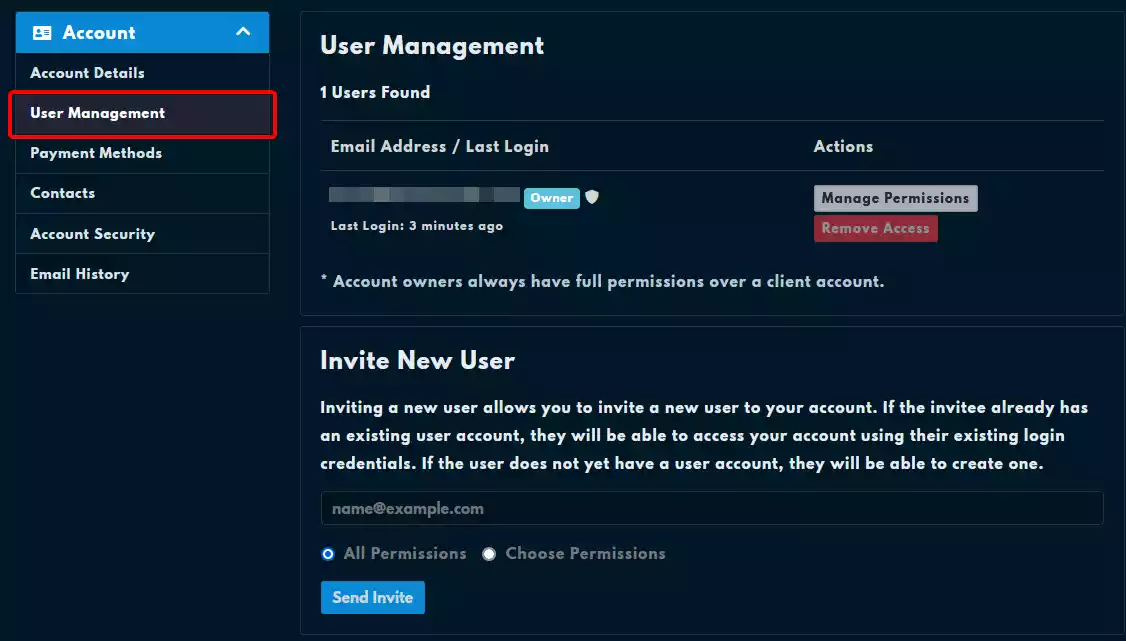Click the invite email input field
Image resolution: width=1126 pixels, height=641 pixels.
click(x=712, y=508)
